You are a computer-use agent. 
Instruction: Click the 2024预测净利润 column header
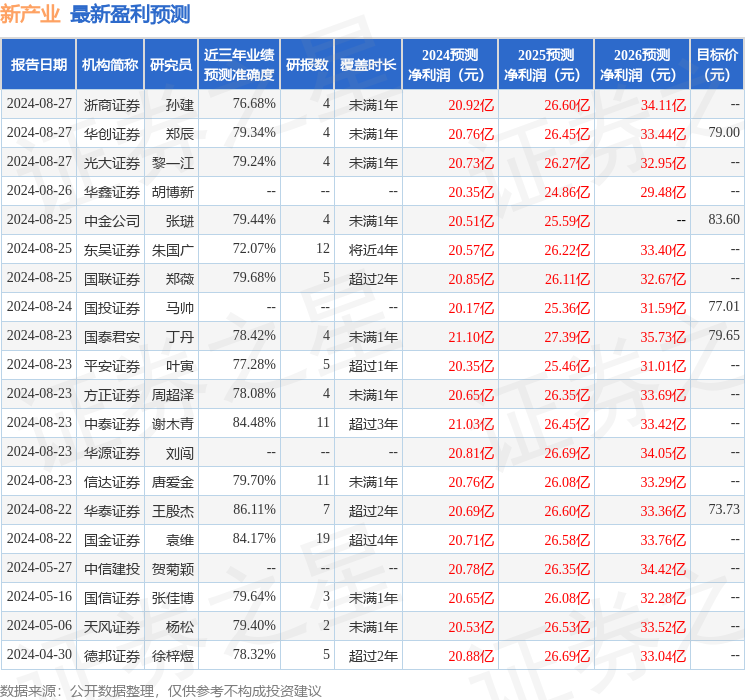[450, 64]
